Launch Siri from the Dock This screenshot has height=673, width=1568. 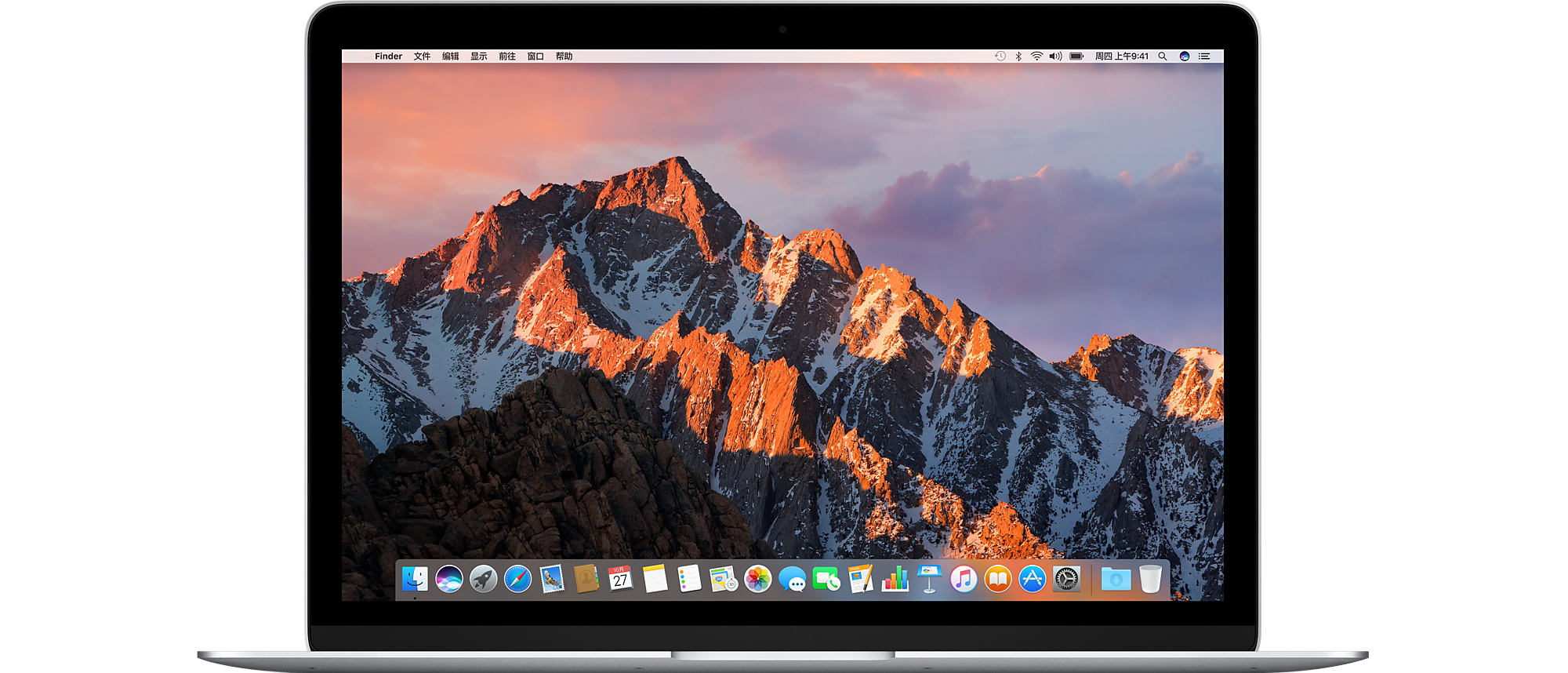pyautogui.click(x=449, y=579)
